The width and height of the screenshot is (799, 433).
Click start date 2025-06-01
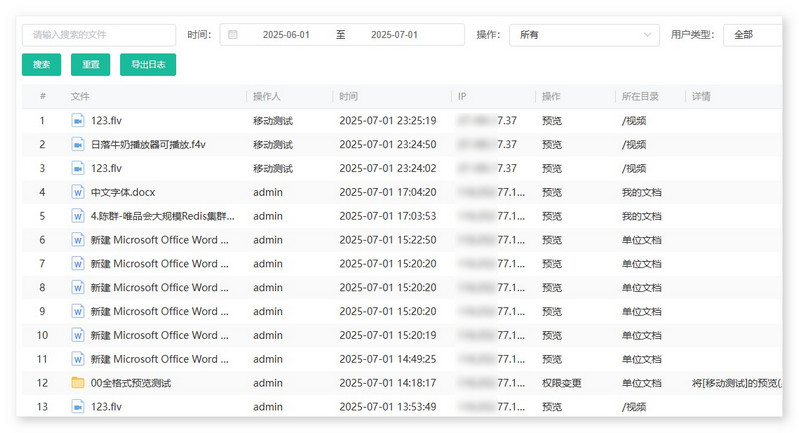pos(286,35)
